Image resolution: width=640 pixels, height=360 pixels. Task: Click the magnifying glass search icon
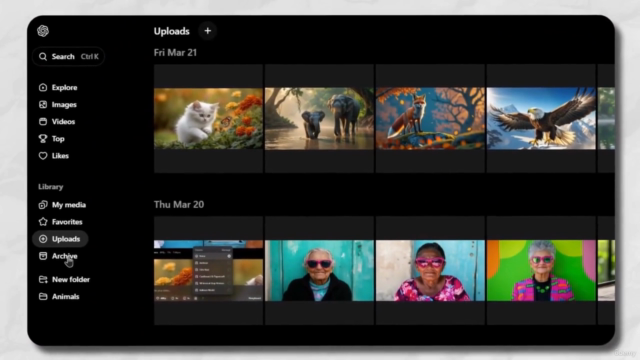coord(43,56)
